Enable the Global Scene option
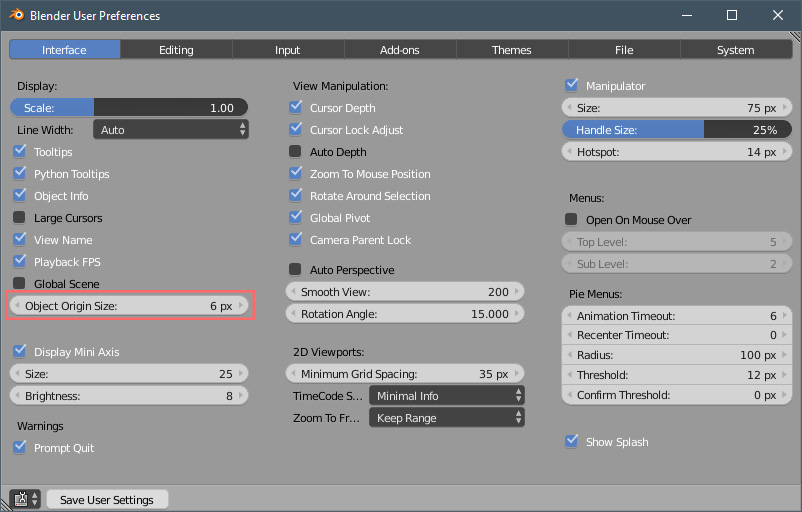This screenshot has height=512, width=802. click(19, 283)
